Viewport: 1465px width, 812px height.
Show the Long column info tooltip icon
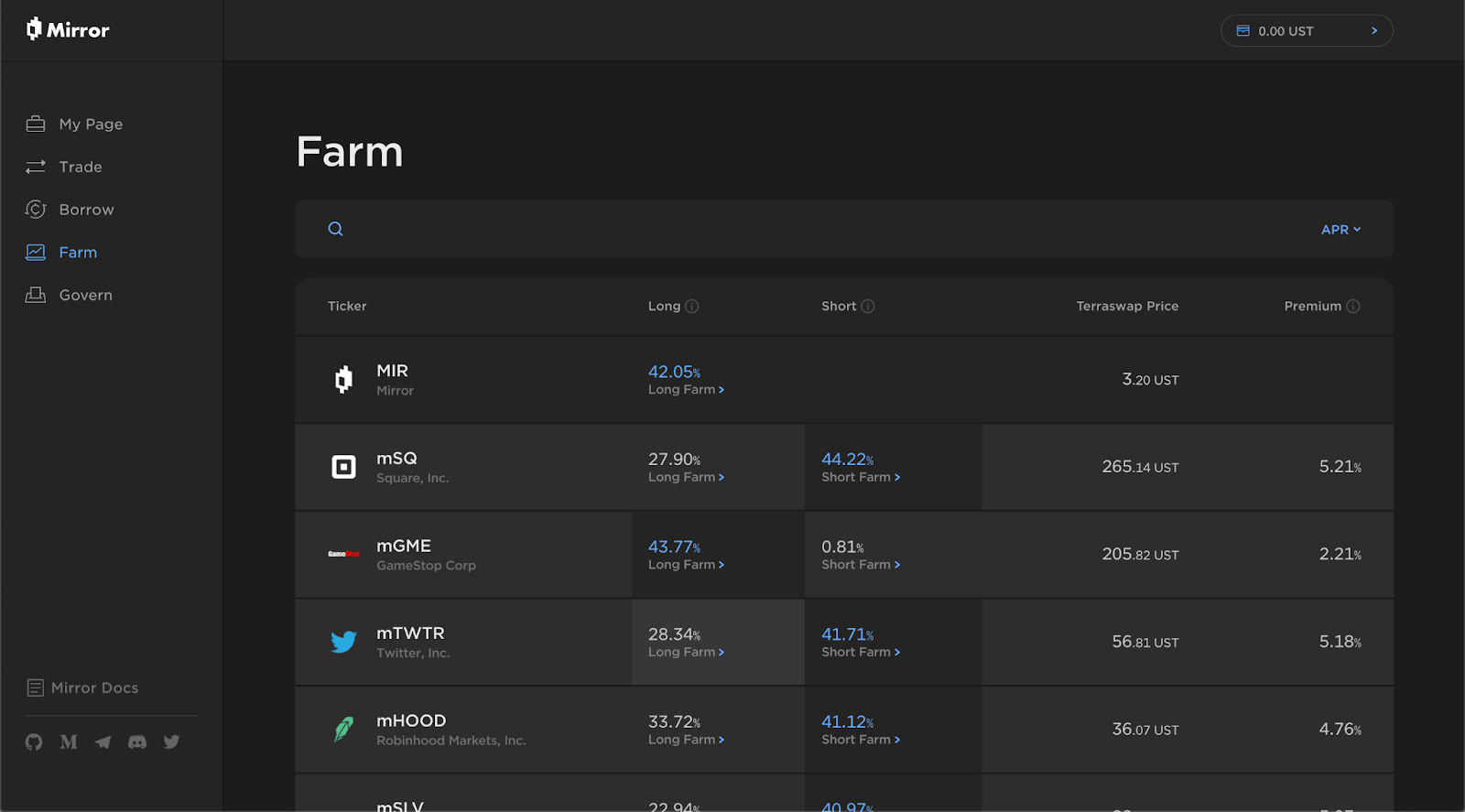click(692, 307)
